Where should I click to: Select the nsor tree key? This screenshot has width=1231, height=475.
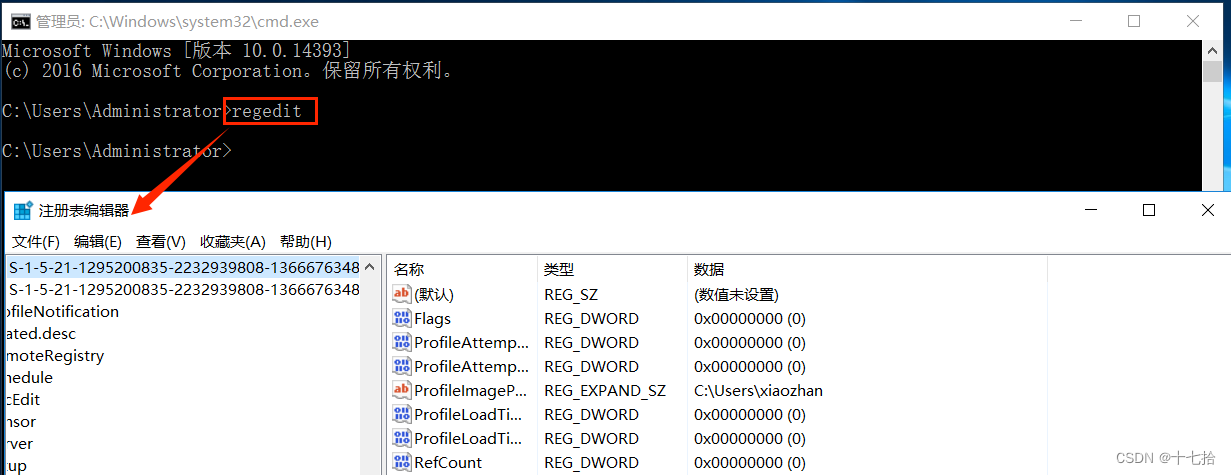click(20, 421)
